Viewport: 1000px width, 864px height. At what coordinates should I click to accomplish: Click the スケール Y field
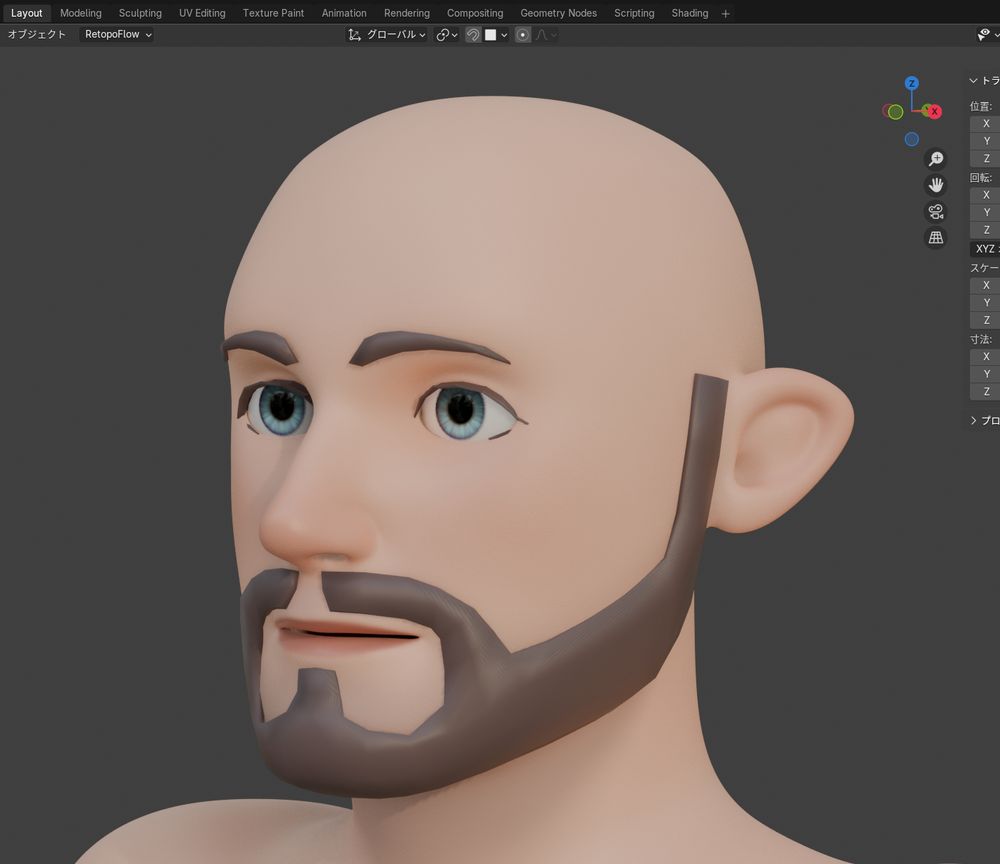pyautogui.click(x=985, y=302)
